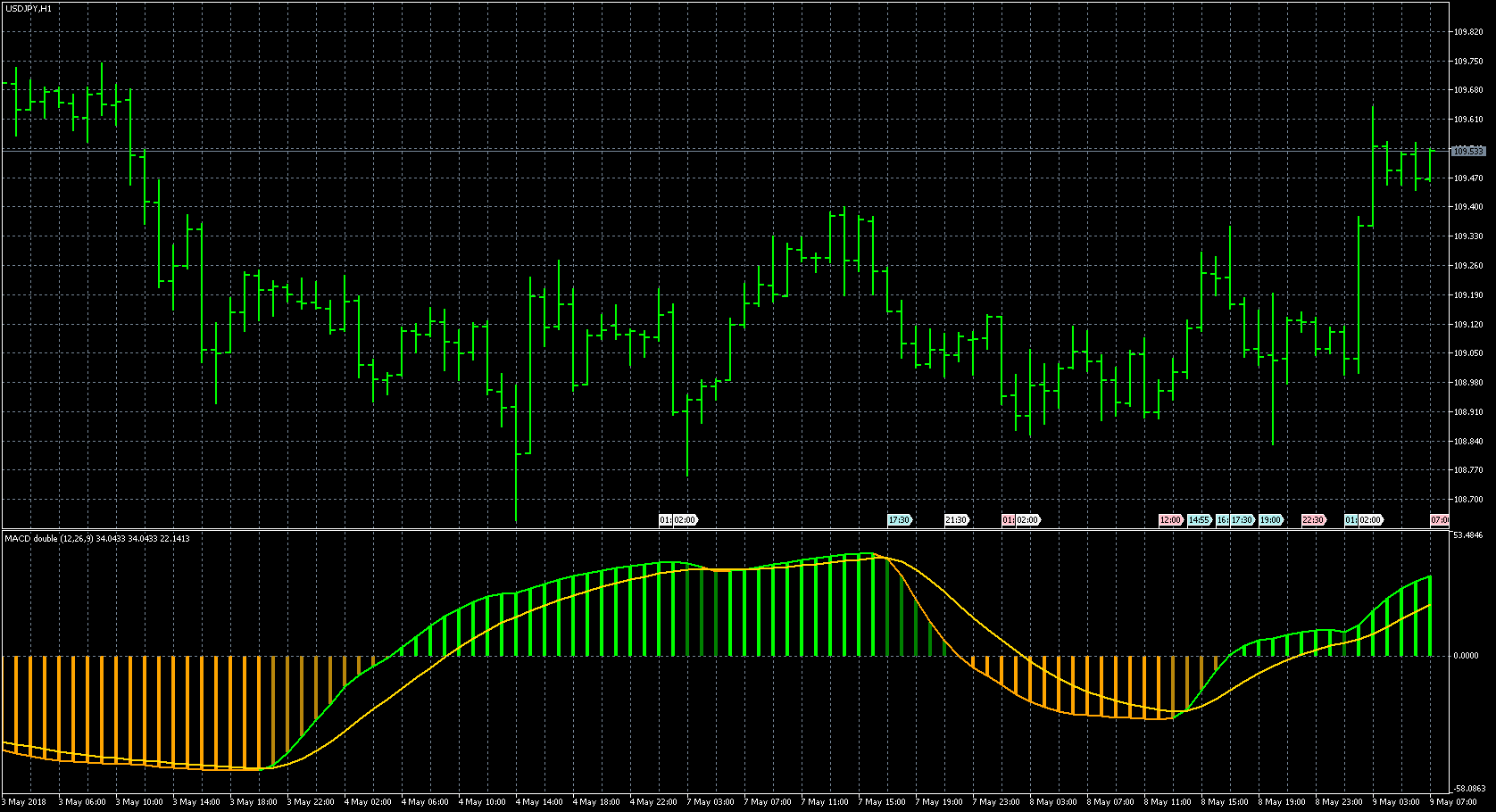This screenshot has width=1496, height=812.
Task: Click the pink 07:00 marker at right edge
Action: point(1439,519)
